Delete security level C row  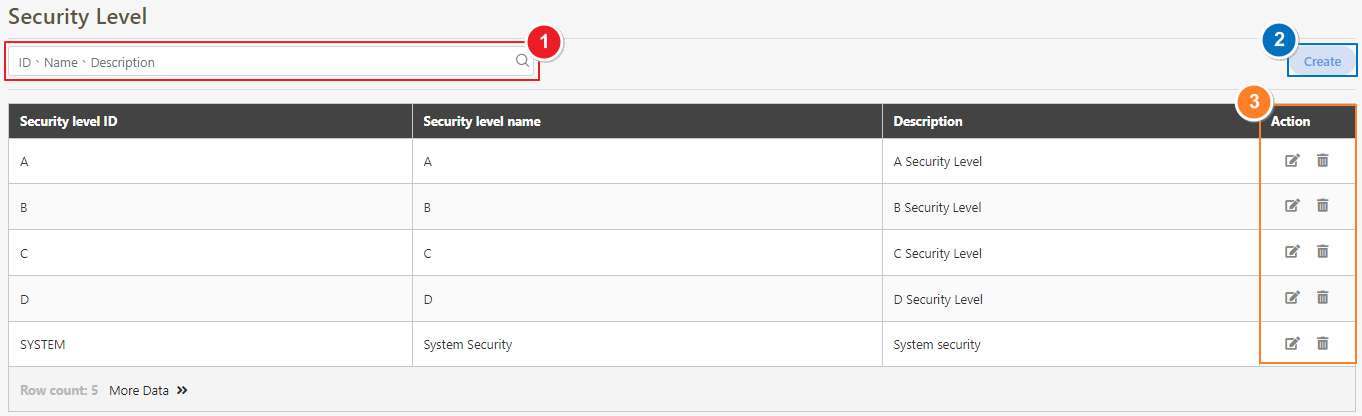coord(1322,252)
